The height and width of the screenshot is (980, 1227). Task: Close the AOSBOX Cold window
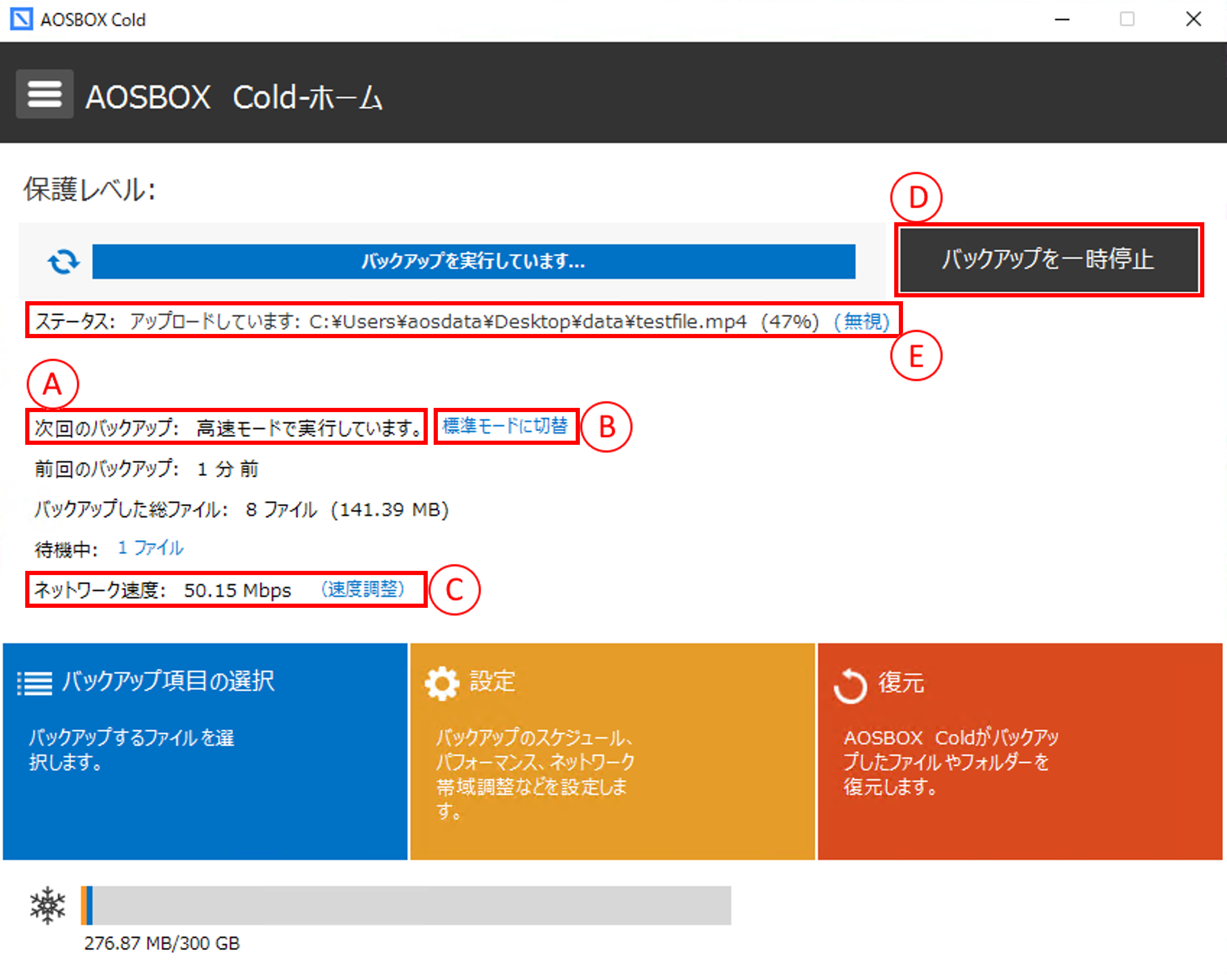pyautogui.click(x=1193, y=19)
